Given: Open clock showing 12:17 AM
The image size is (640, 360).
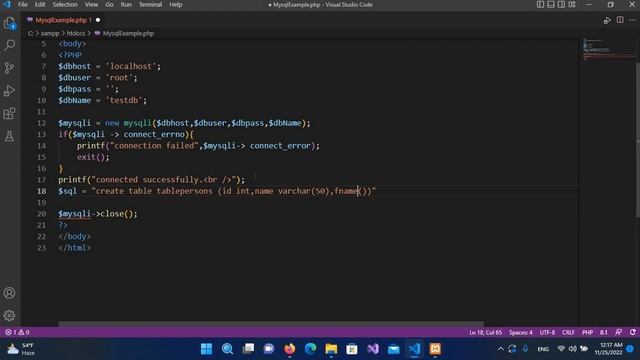Looking at the screenshot, I should pyautogui.click(x=608, y=349).
